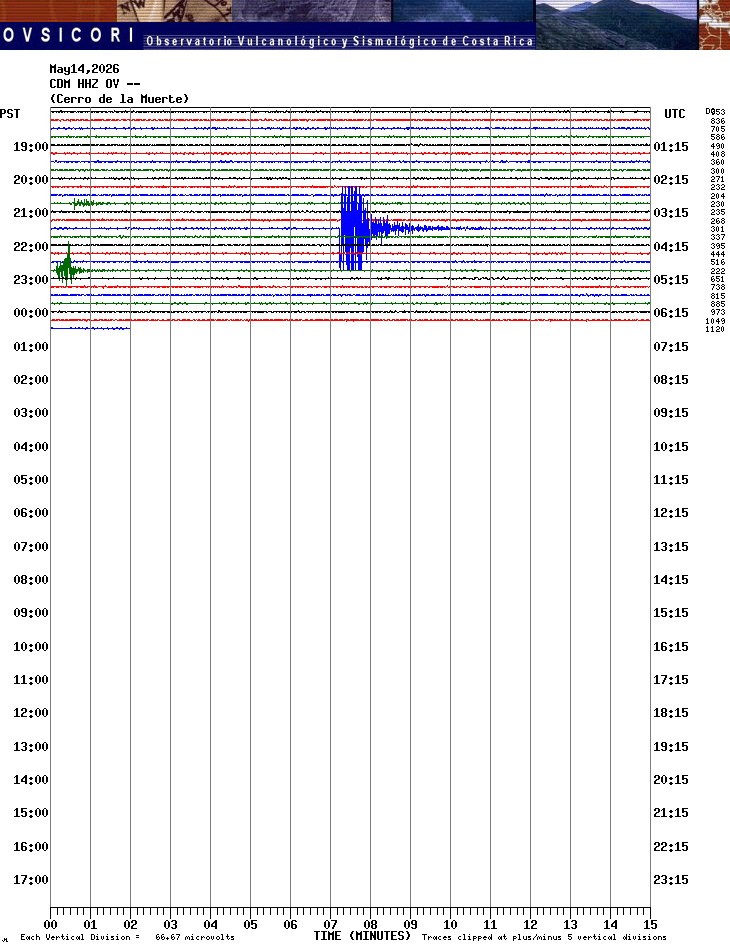The image size is (730, 951).
Task: Click the mountain photo in header banner
Action: [617, 24]
